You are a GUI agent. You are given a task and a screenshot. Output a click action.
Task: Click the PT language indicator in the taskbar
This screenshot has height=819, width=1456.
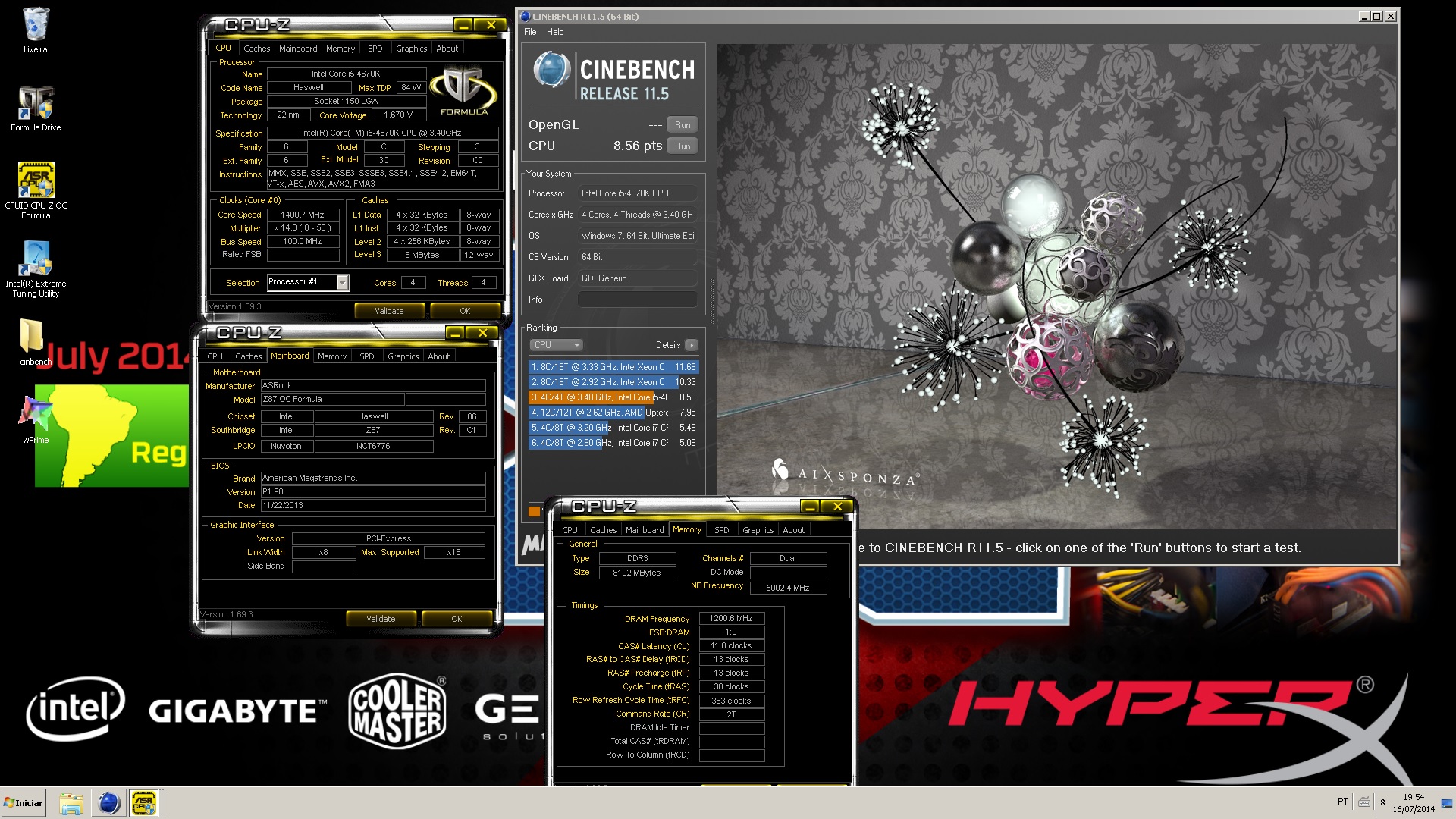pyautogui.click(x=1342, y=802)
